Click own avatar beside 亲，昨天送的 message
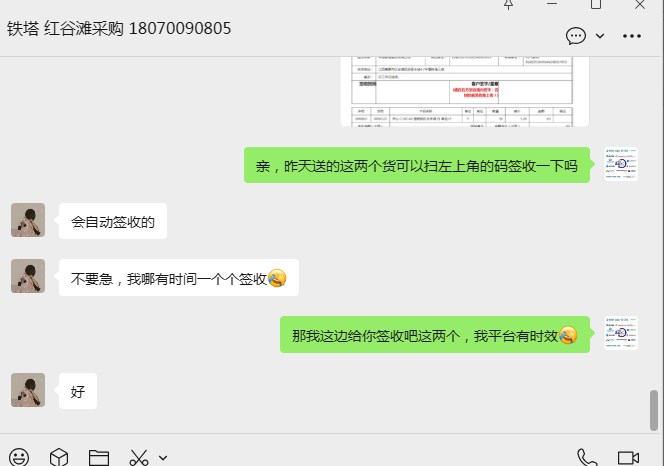The width and height of the screenshot is (664, 466). click(621, 164)
